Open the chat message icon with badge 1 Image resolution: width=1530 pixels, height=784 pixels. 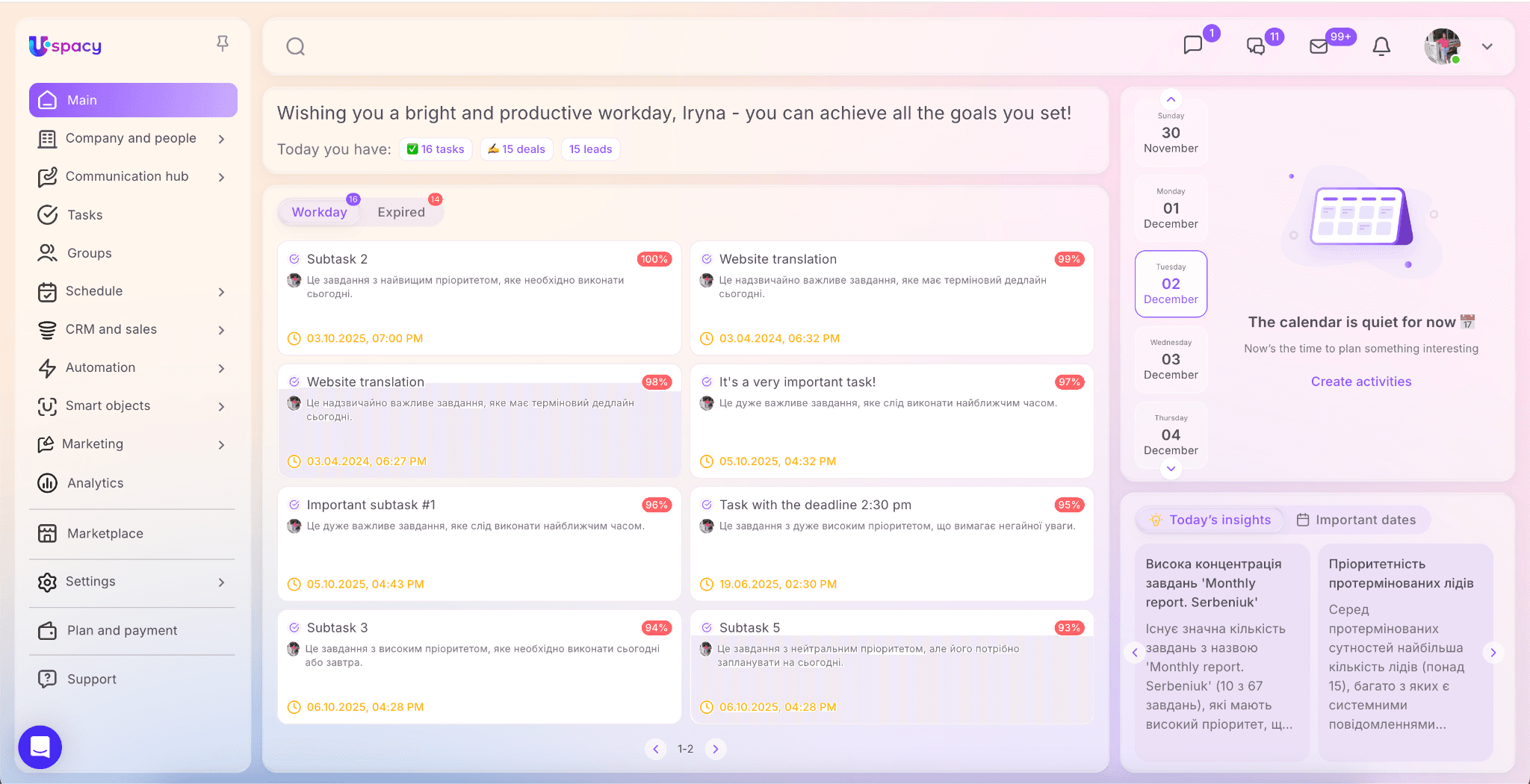tap(1193, 46)
